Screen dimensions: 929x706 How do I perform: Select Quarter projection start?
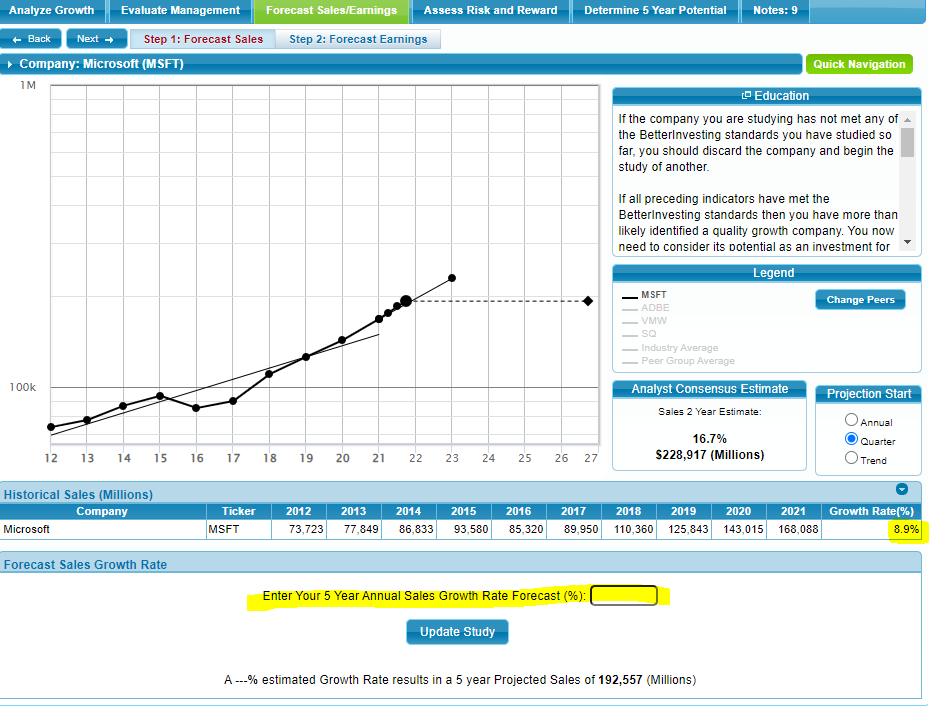click(x=851, y=439)
